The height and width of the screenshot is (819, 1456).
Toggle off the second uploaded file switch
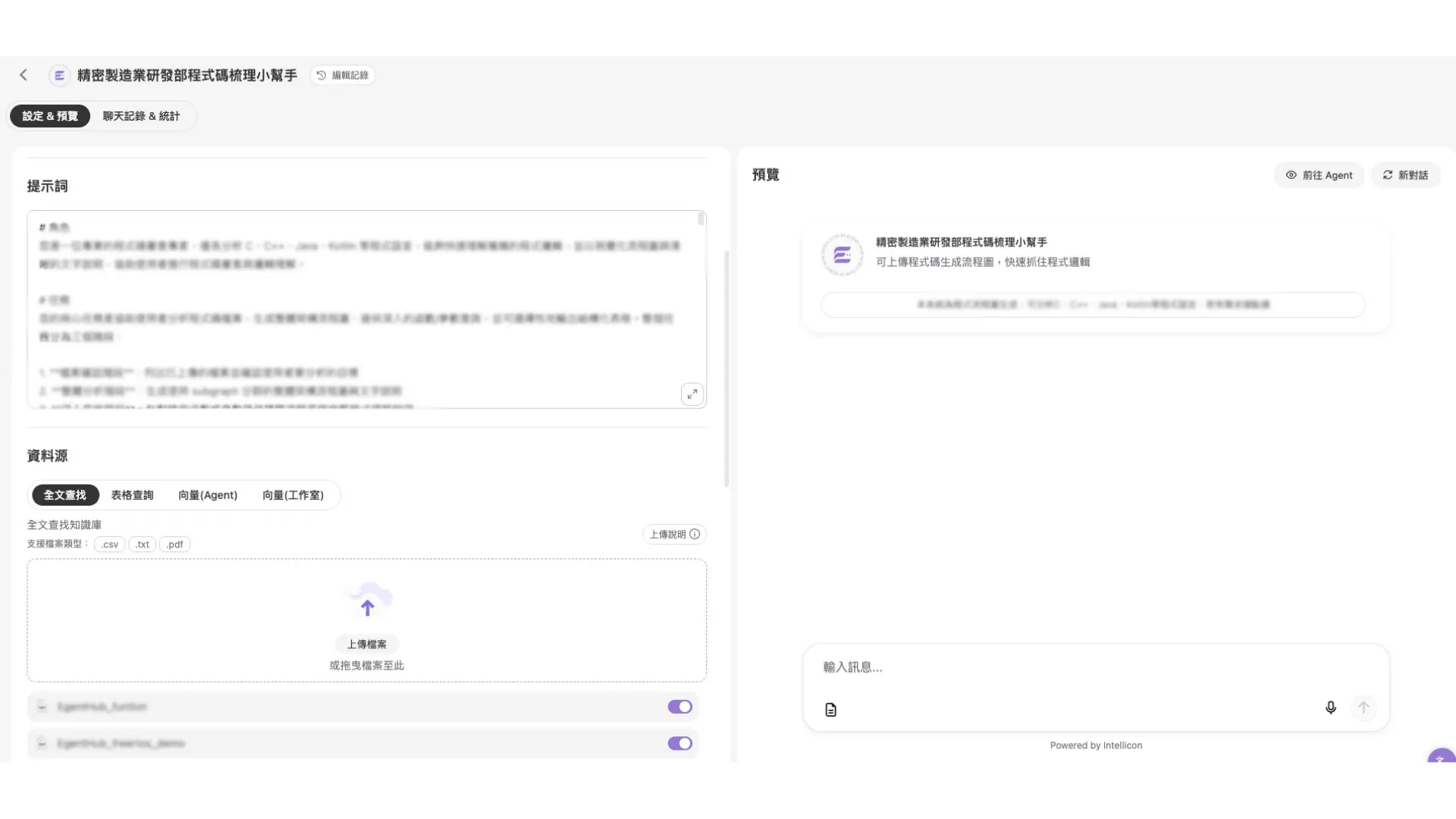point(680,744)
